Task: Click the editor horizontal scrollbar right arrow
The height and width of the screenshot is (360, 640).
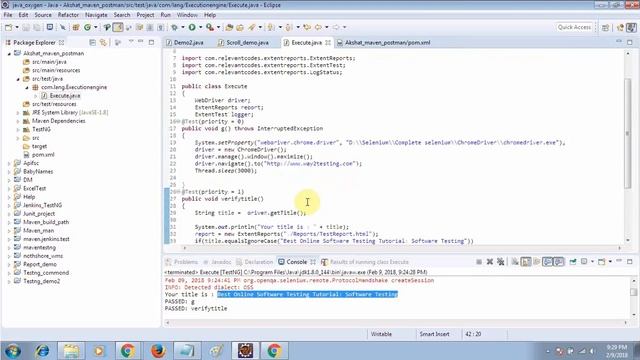Action: point(620,248)
